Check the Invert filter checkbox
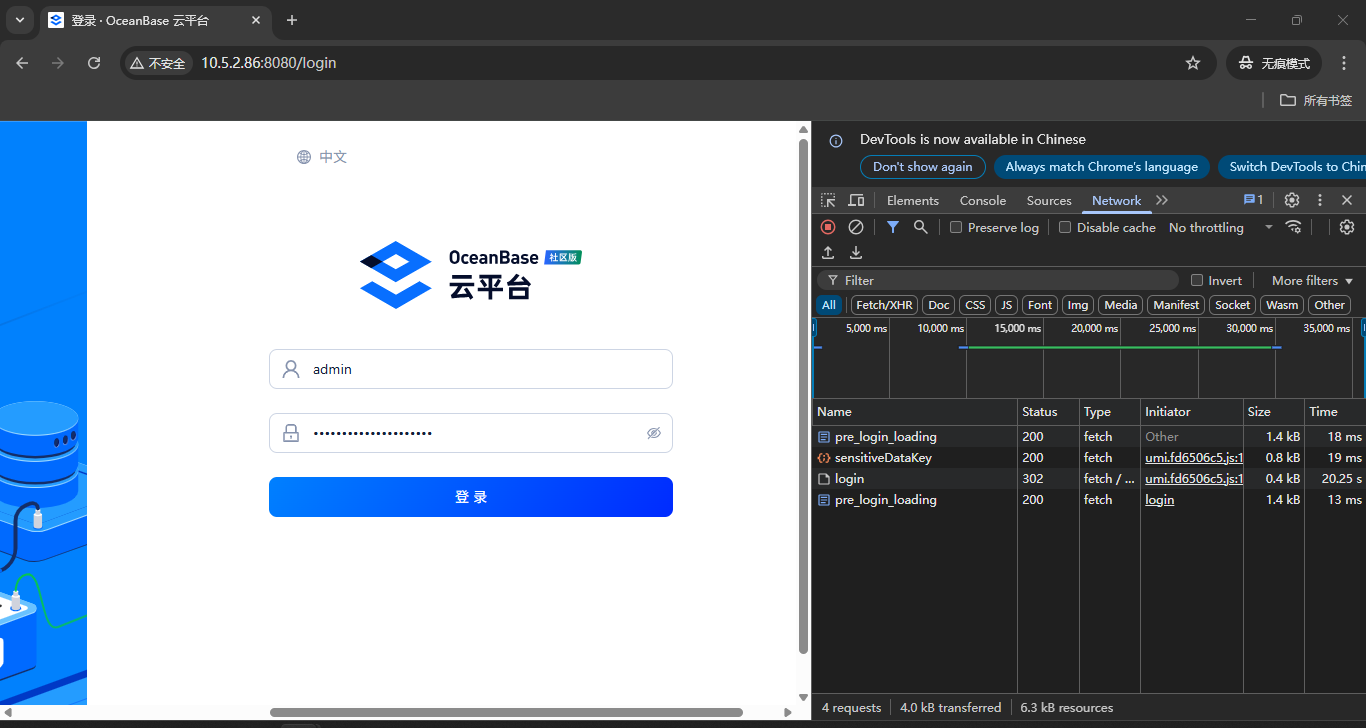1366x728 pixels. (x=1197, y=280)
